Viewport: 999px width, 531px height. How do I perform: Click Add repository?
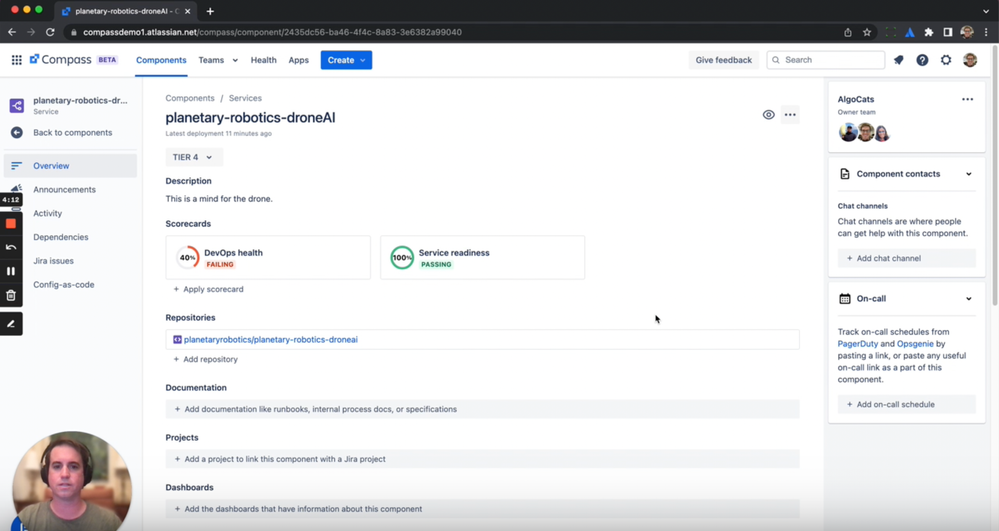(x=205, y=360)
